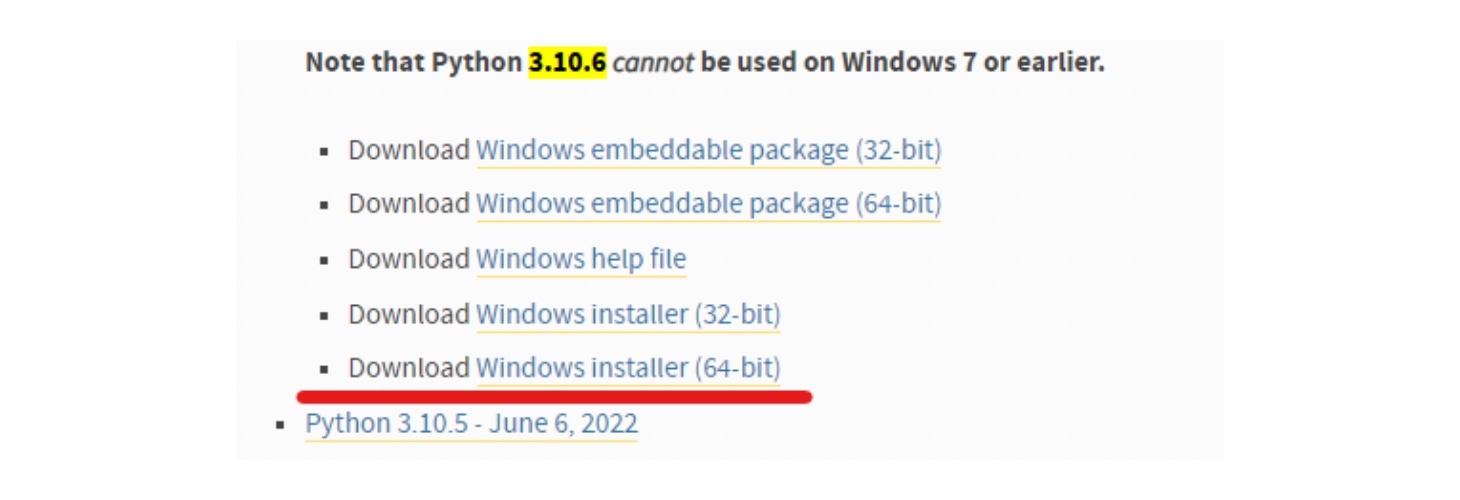Image resolution: width=1460 pixels, height=500 pixels.
Task: Click the red underline beneath the 64-bit installer
Action: point(555,397)
